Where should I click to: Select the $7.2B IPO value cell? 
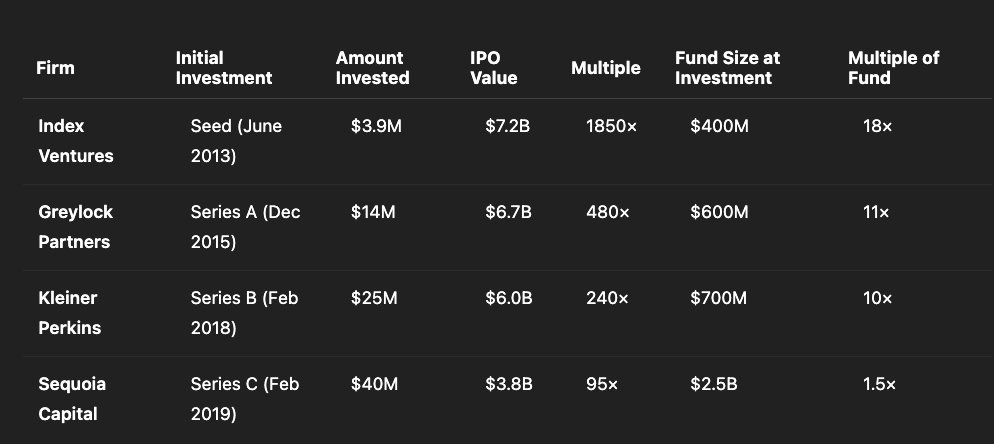tap(507, 127)
